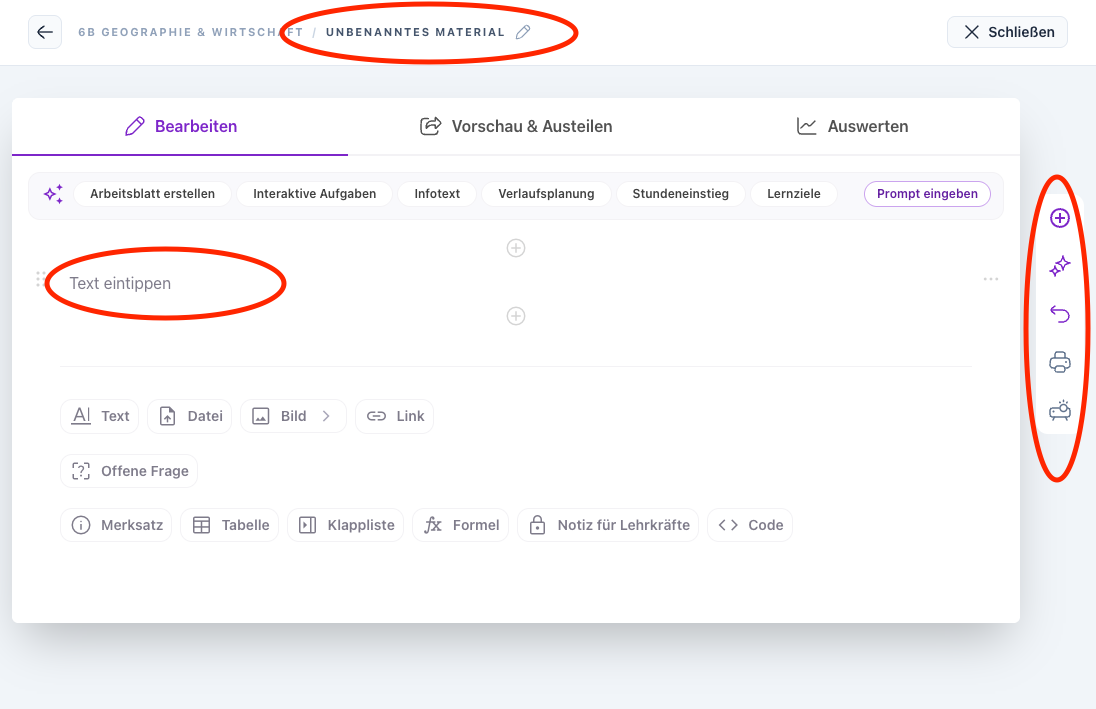Click the purple plus circle in the right sidebar

click(x=1060, y=218)
